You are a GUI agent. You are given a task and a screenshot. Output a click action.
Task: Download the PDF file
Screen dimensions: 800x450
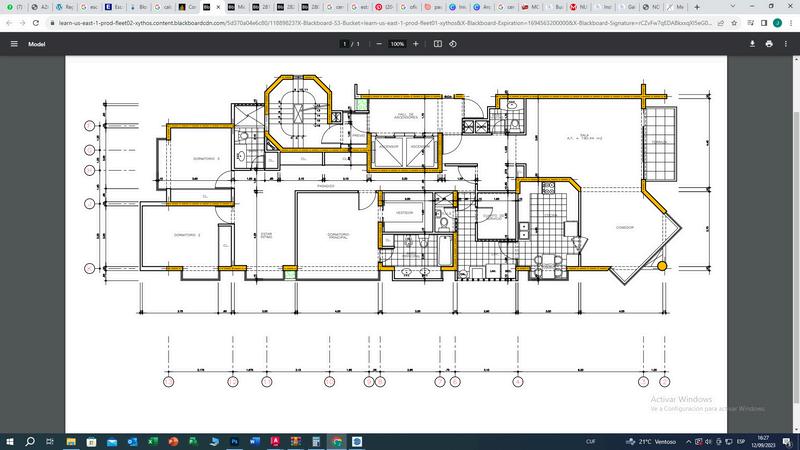(x=753, y=44)
